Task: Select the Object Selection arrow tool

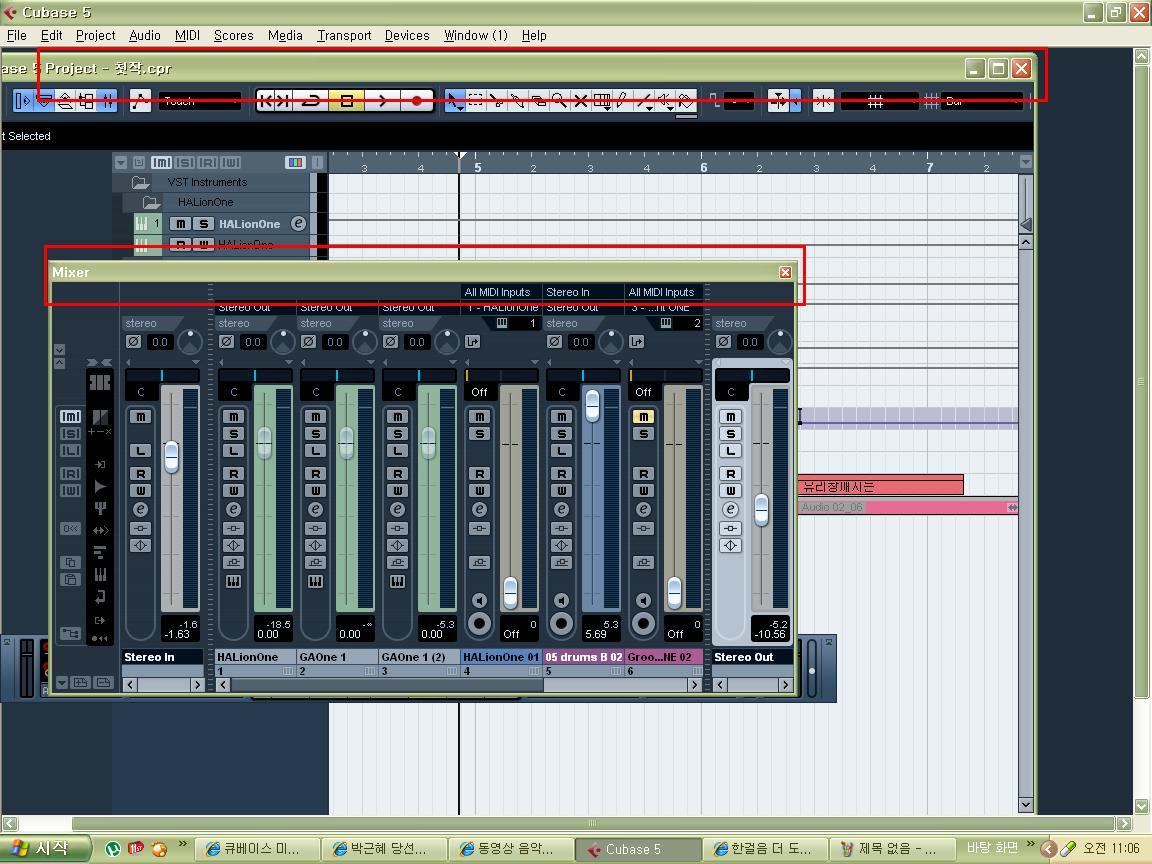Action: point(454,101)
